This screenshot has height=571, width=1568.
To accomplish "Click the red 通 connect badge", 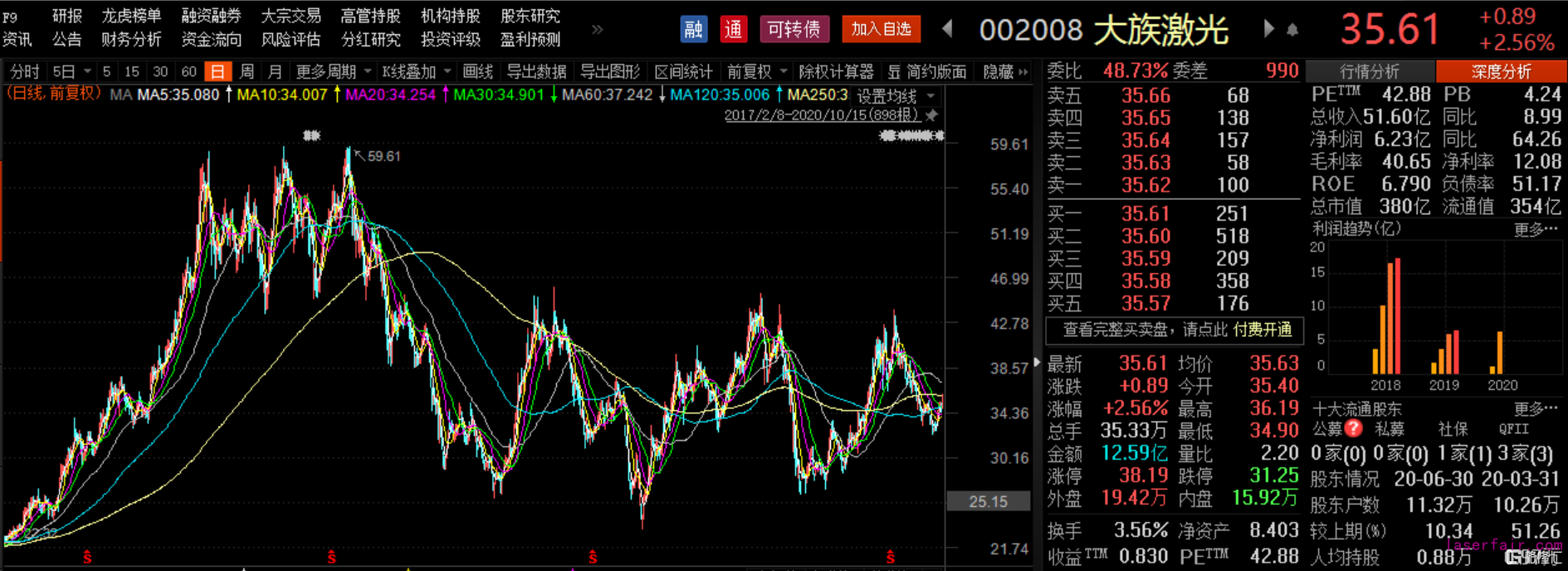I will click(x=733, y=29).
